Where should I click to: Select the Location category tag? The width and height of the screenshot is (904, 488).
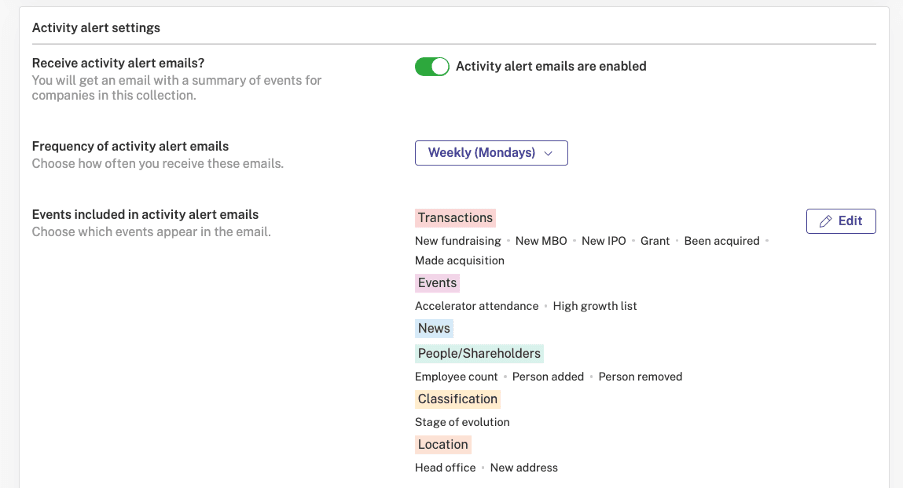(x=443, y=445)
